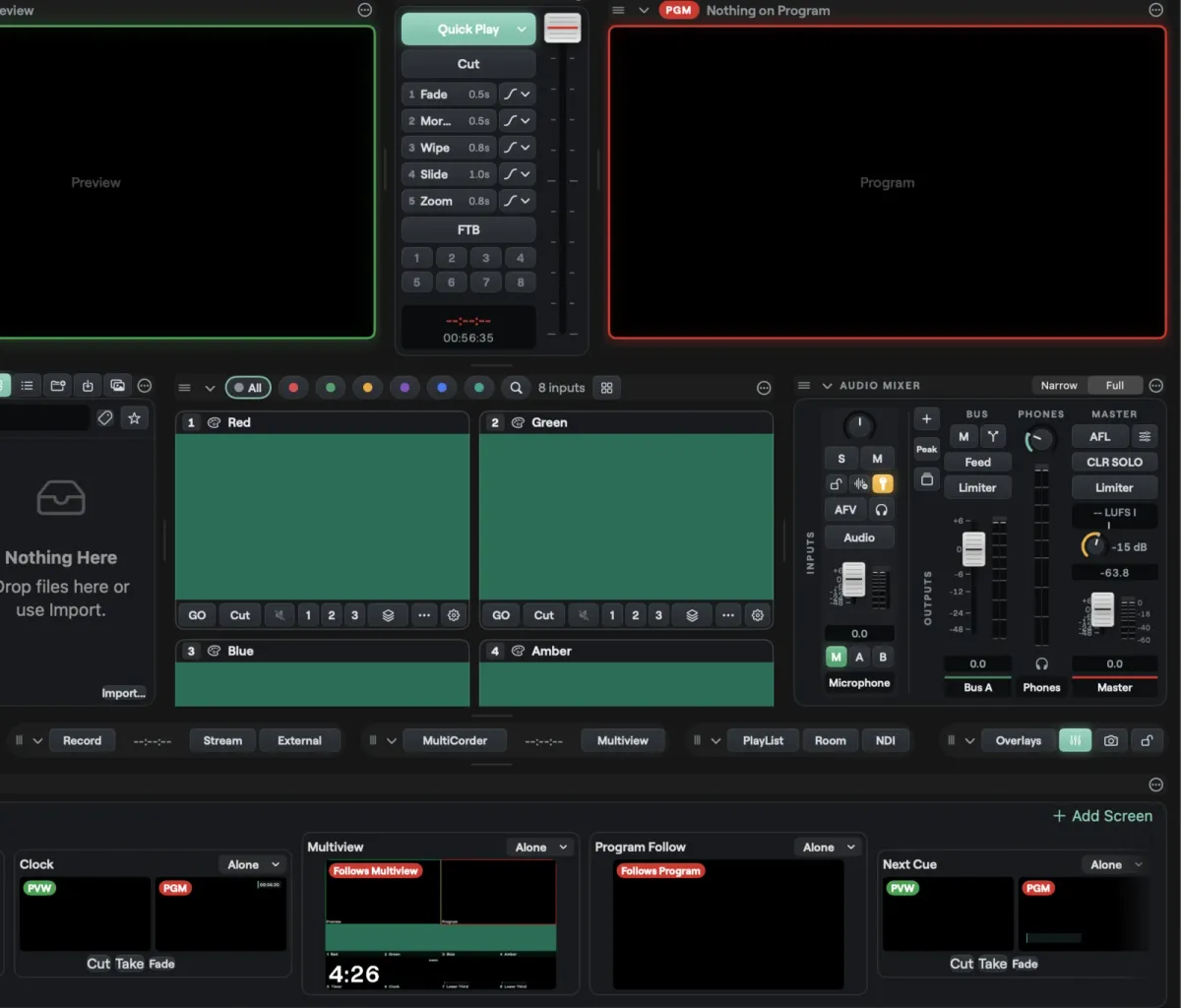Screen dimensions: 1181x1008
Task: Click the GO button on Red input
Action: click(197, 615)
